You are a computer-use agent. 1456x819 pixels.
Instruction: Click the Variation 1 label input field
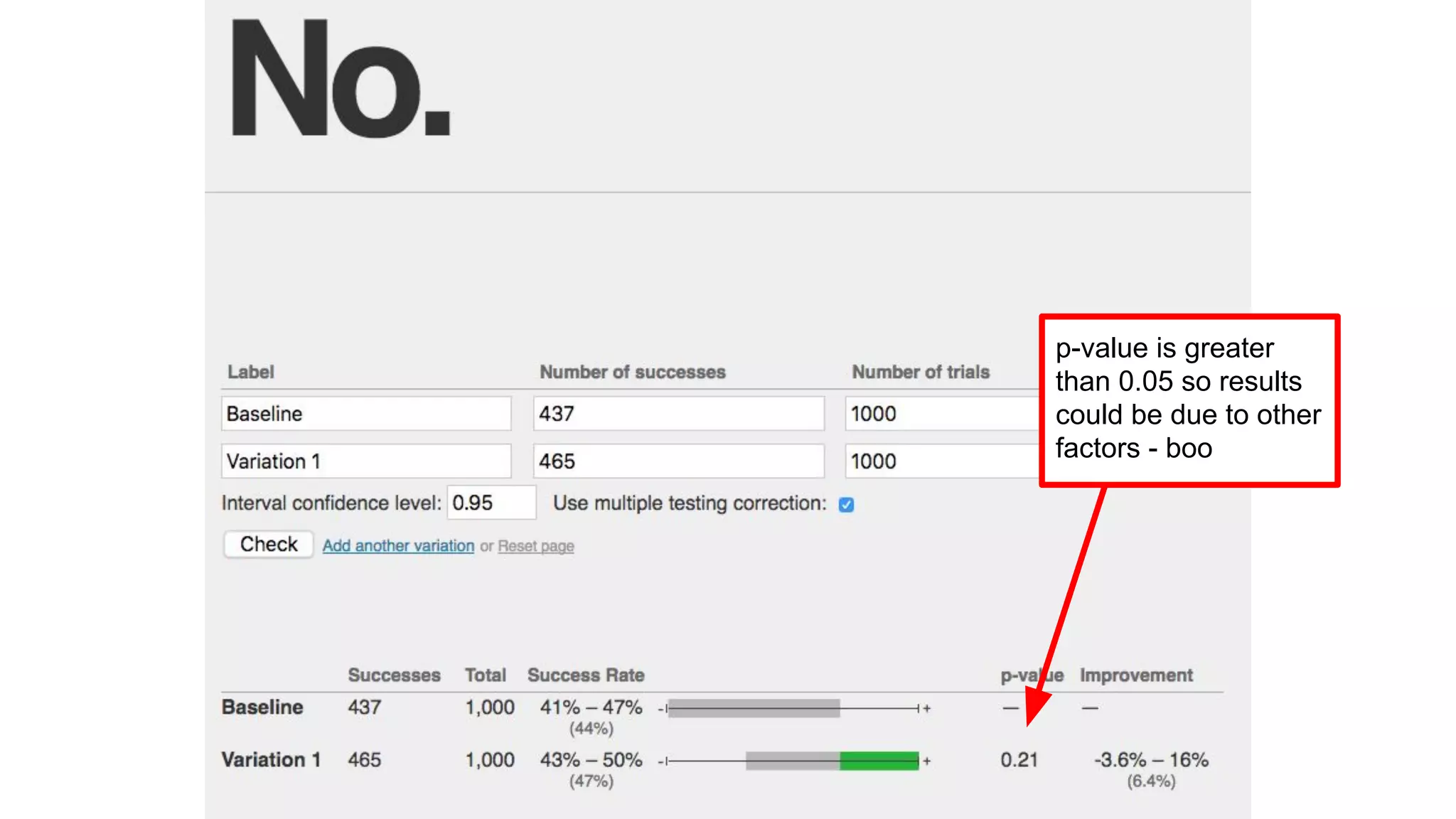366,461
